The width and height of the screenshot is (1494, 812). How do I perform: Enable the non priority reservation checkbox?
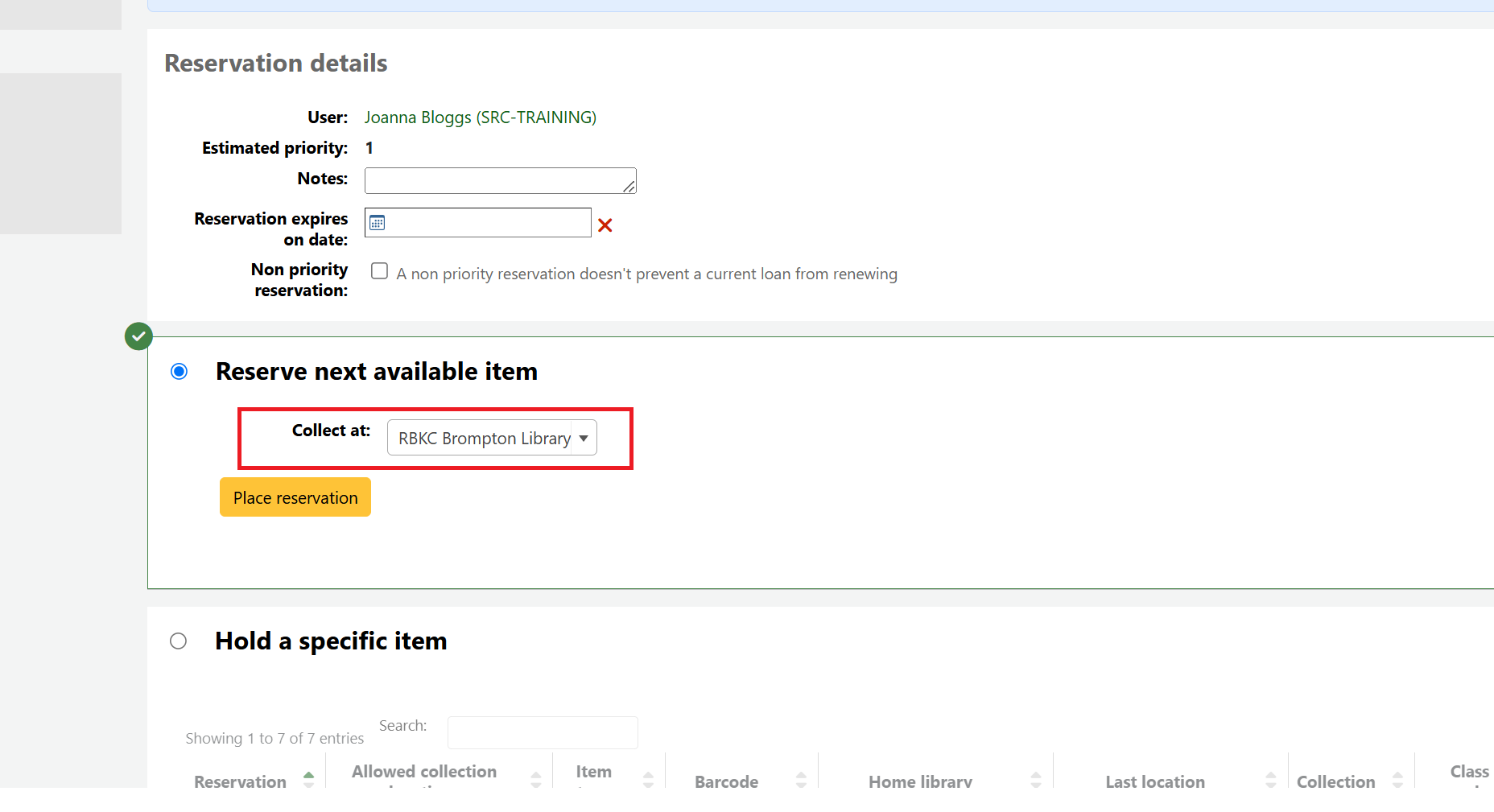pyautogui.click(x=379, y=271)
